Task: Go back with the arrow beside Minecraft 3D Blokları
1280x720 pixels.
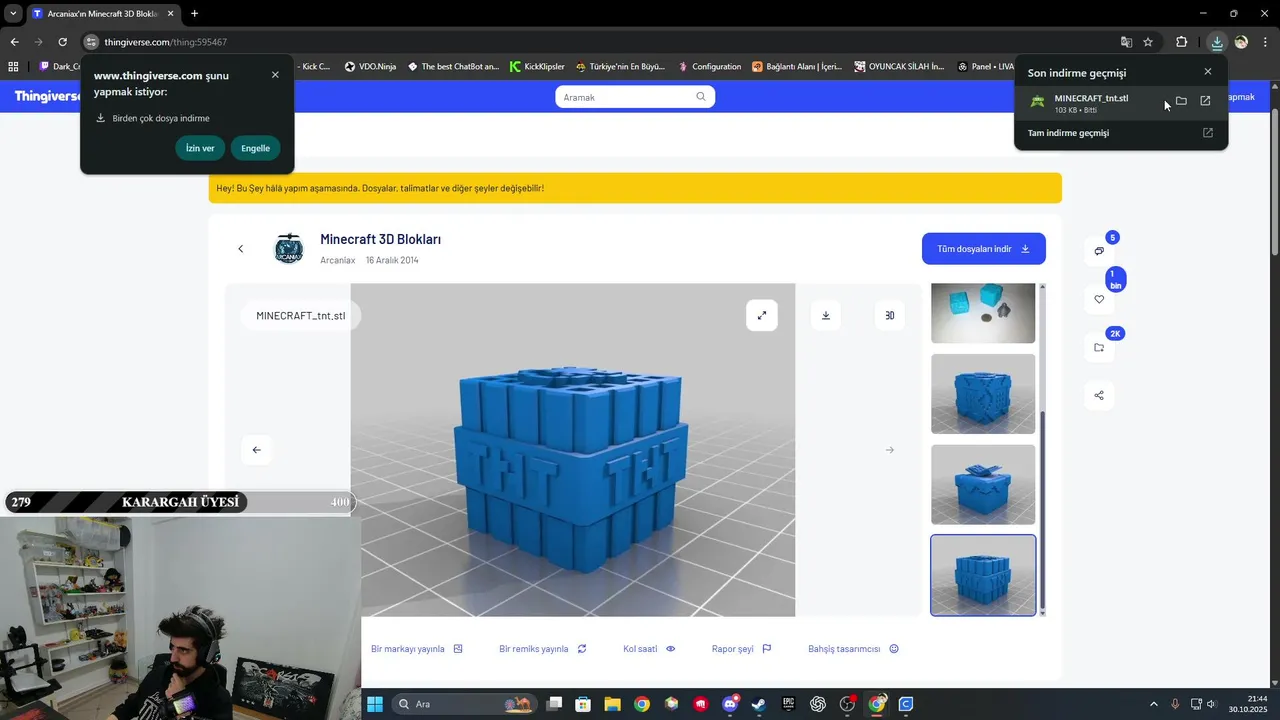Action: (x=240, y=249)
